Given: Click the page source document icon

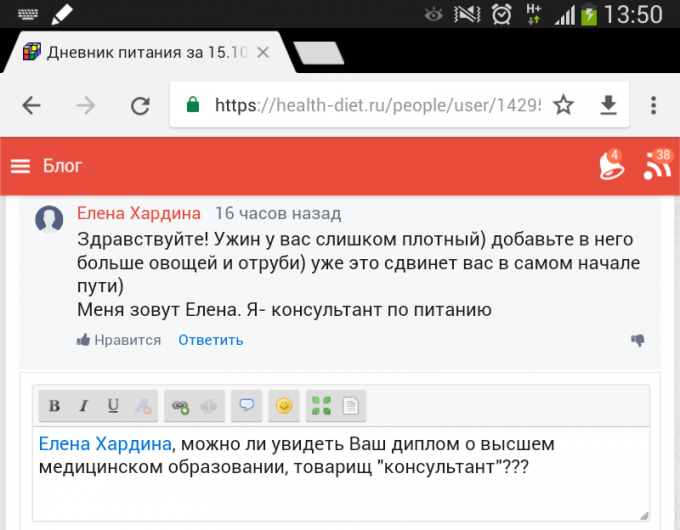Looking at the screenshot, I should click(350, 405).
